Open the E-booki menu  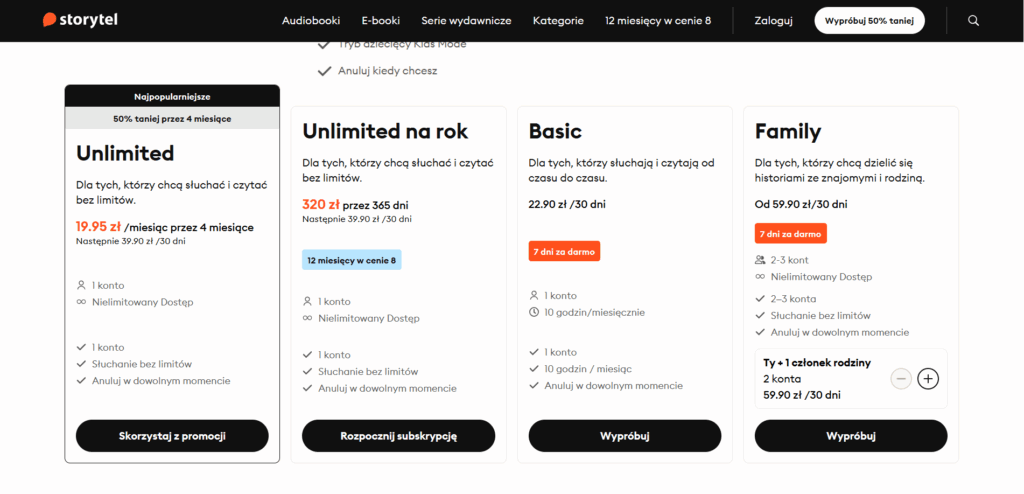(x=380, y=20)
